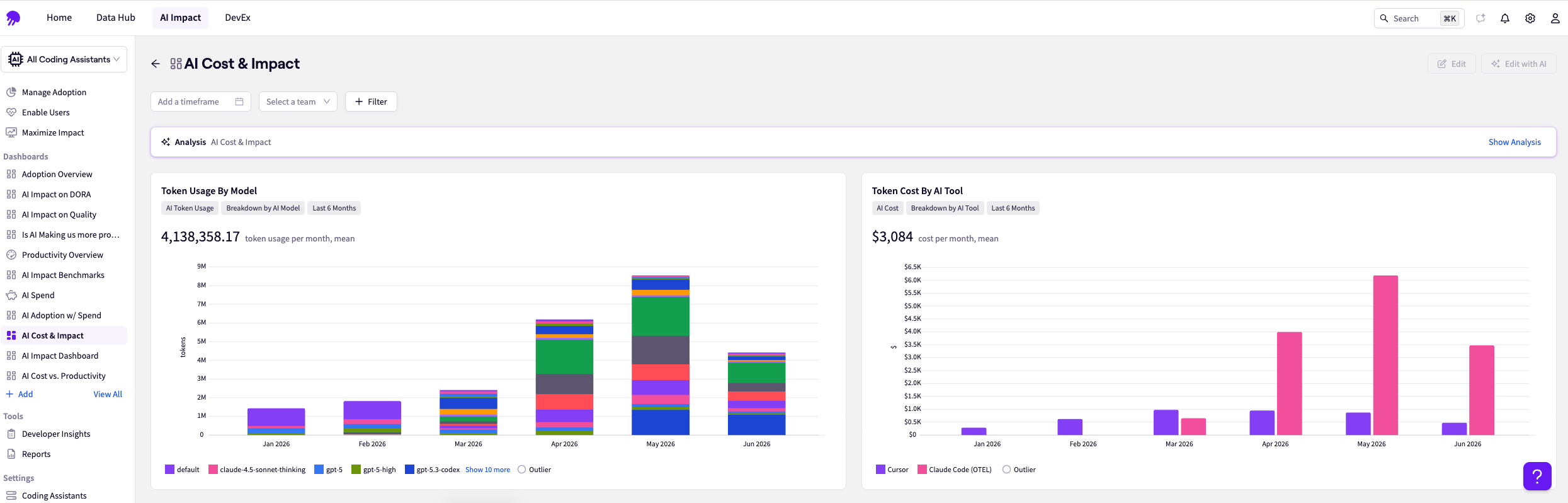Open the user profile icon
1568x503 pixels.
(x=1555, y=18)
